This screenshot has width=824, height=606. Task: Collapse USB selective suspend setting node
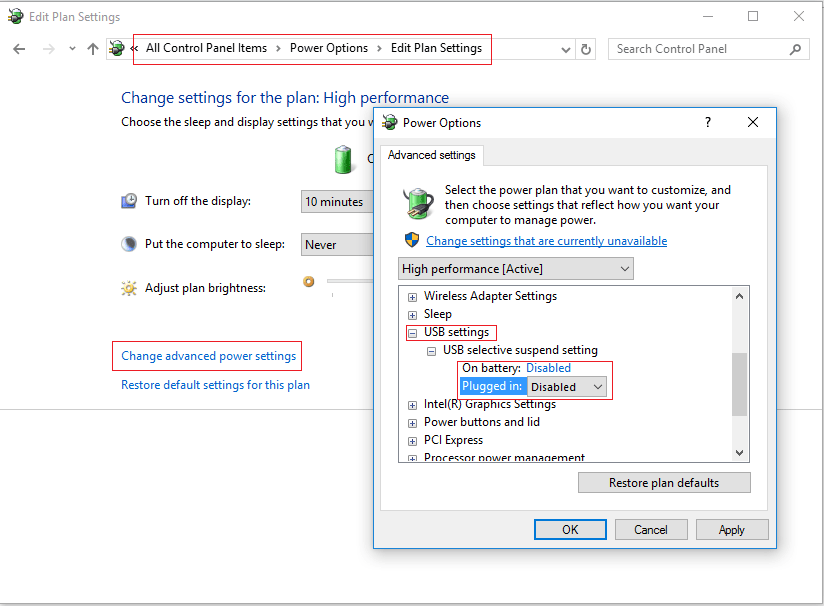[x=431, y=351]
